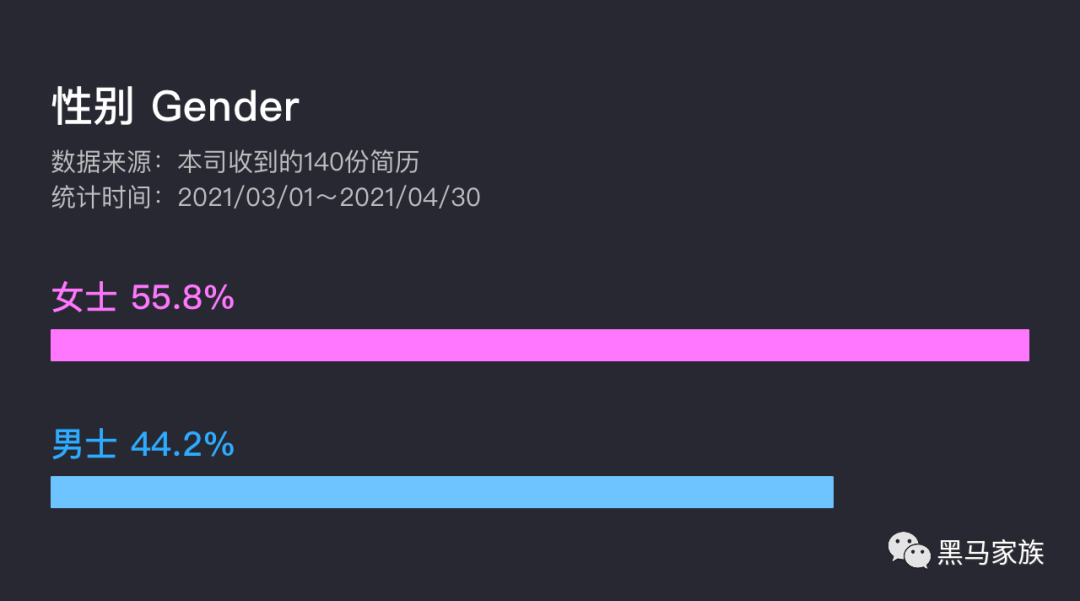This screenshot has width=1080, height=601.
Task: Click the blue 男士 bar
Action: (x=442, y=492)
